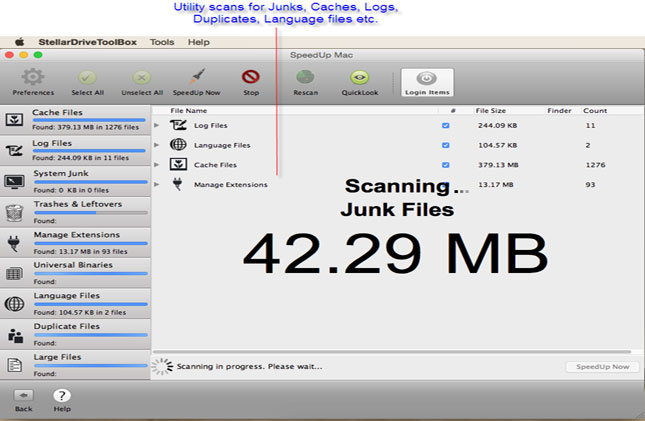The height and width of the screenshot is (421, 645).
Task: Select System Junk monitor icon
Action: (x=14, y=181)
